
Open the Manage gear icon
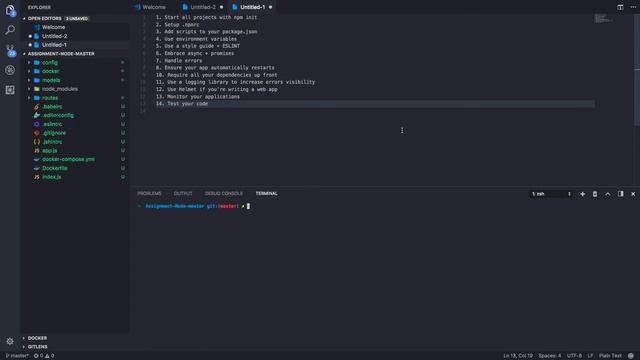(10, 341)
